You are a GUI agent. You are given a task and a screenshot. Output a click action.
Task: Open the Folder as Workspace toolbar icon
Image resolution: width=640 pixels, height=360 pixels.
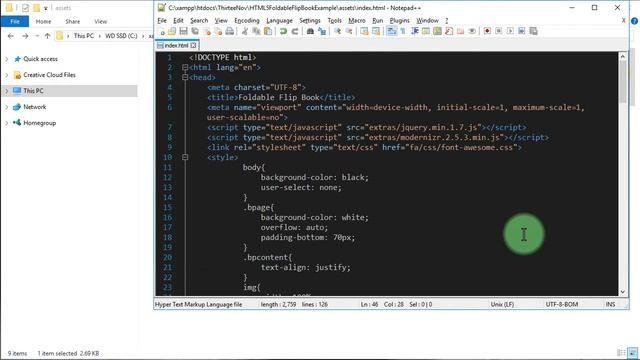(460, 31)
